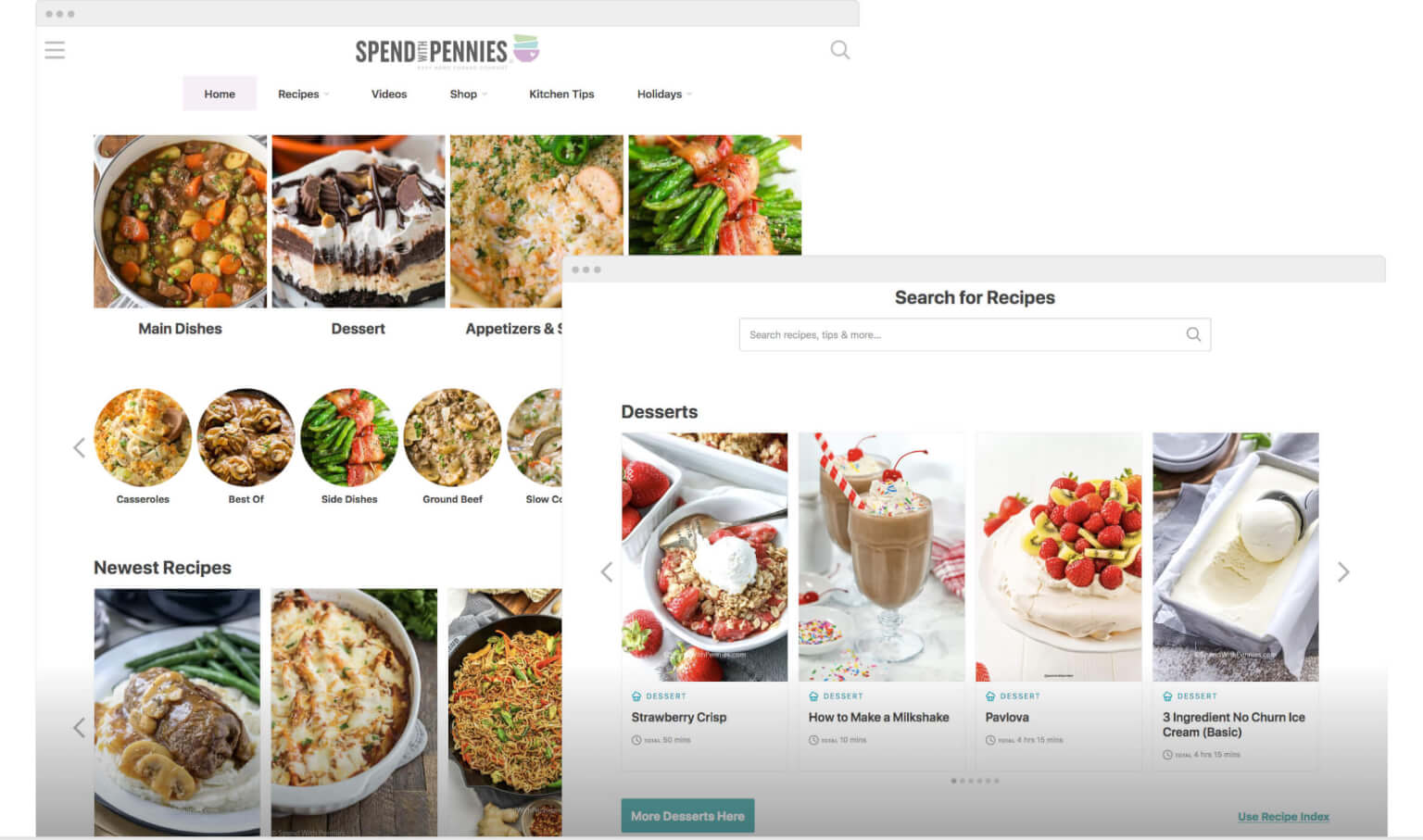Open the Videos nav item

(389, 94)
